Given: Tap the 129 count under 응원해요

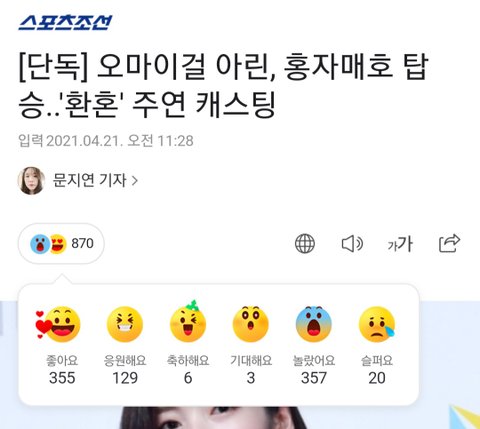Looking at the screenshot, I should coord(125,378).
